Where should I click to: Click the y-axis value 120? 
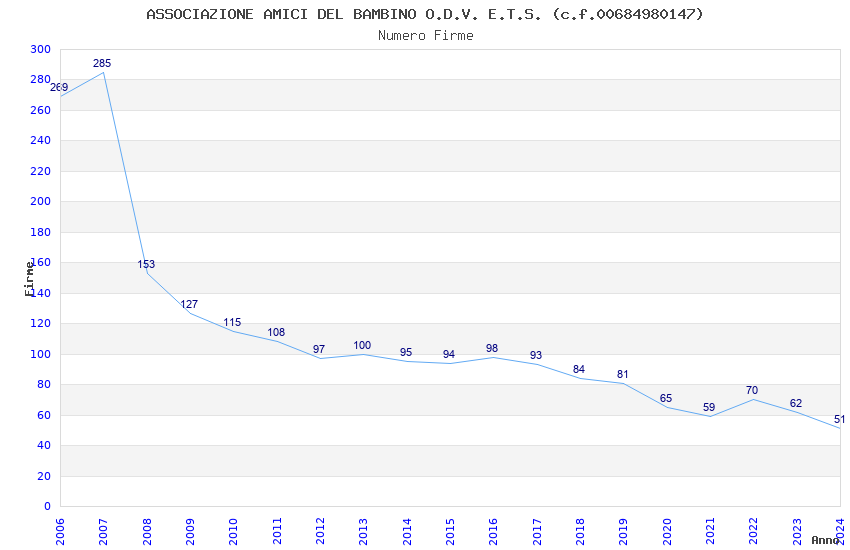coord(41,323)
